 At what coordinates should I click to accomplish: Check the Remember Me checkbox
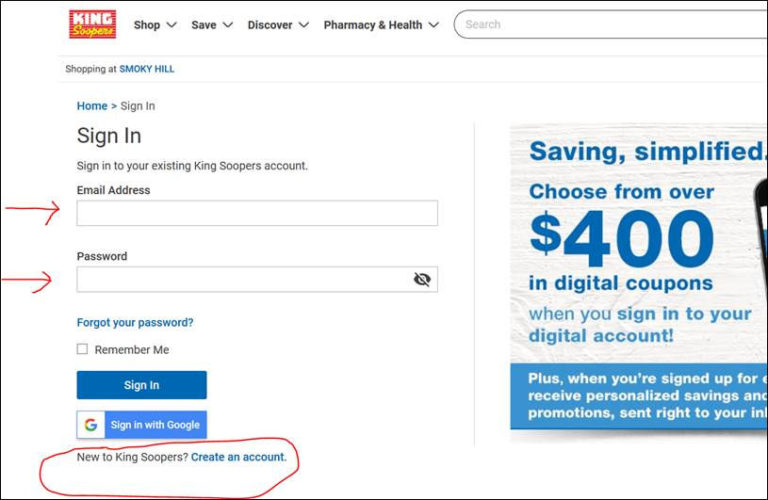click(82, 350)
